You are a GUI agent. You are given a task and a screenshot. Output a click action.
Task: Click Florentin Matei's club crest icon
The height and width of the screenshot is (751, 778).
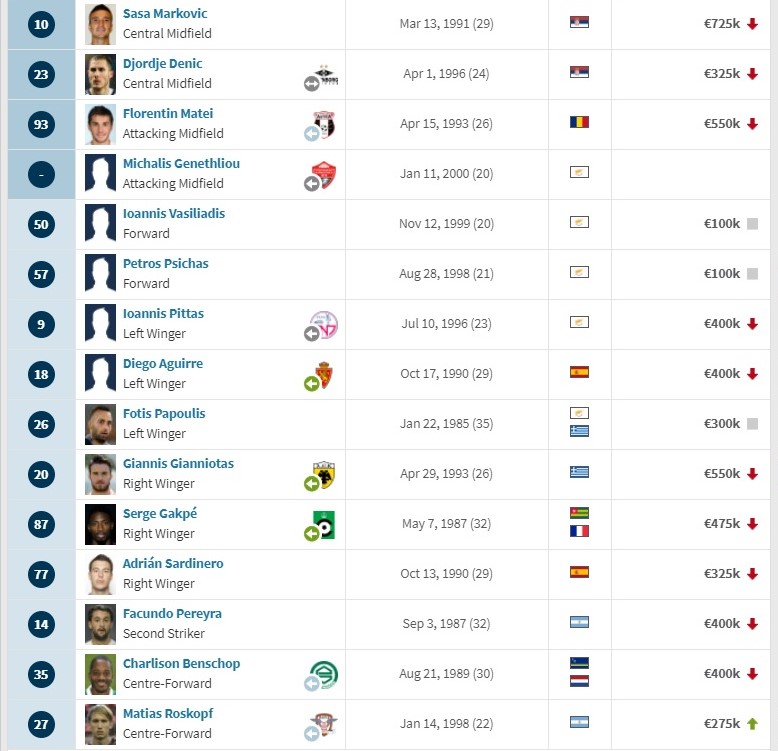tap(324, 124)
